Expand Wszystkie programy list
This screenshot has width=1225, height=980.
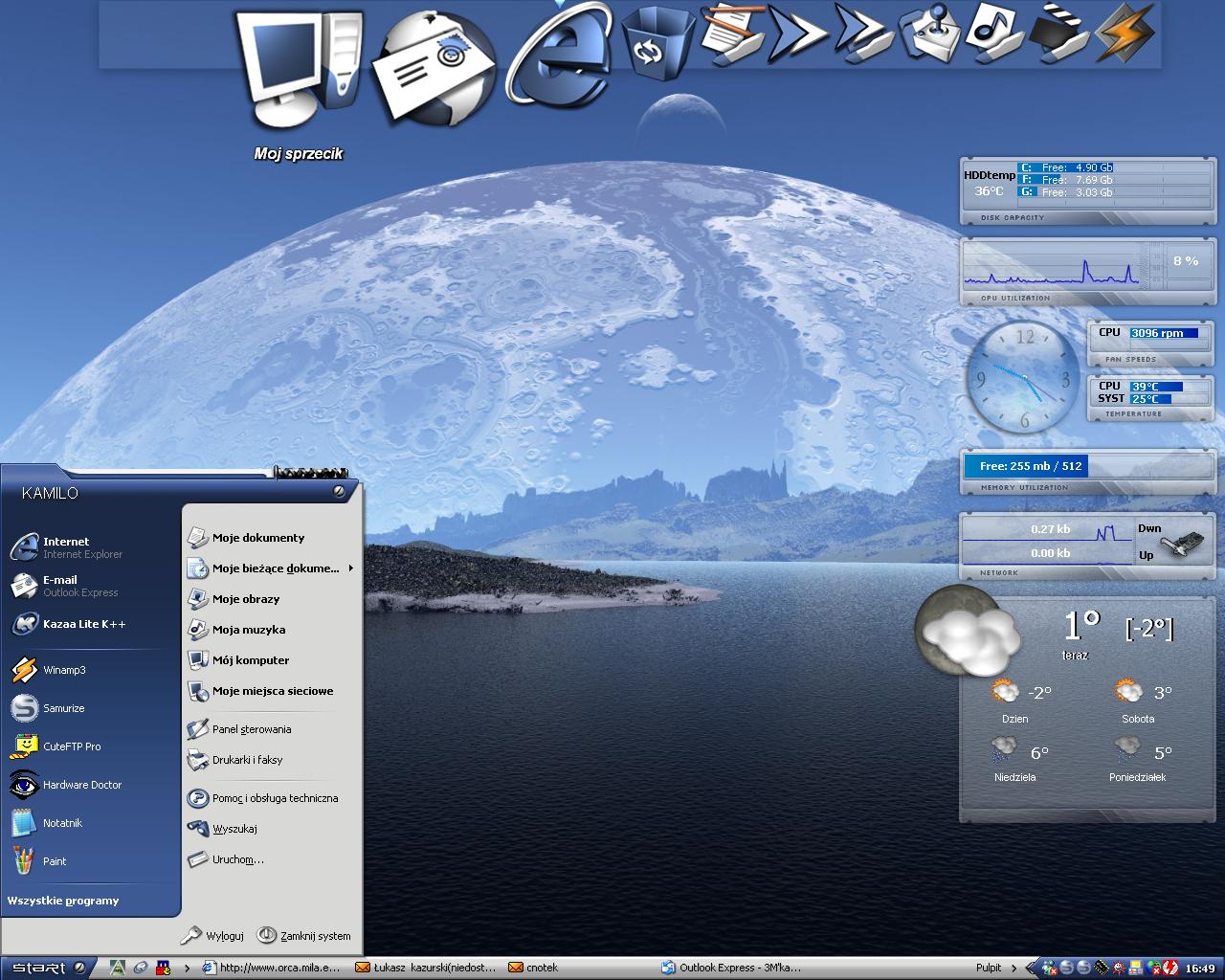[63, 901]
